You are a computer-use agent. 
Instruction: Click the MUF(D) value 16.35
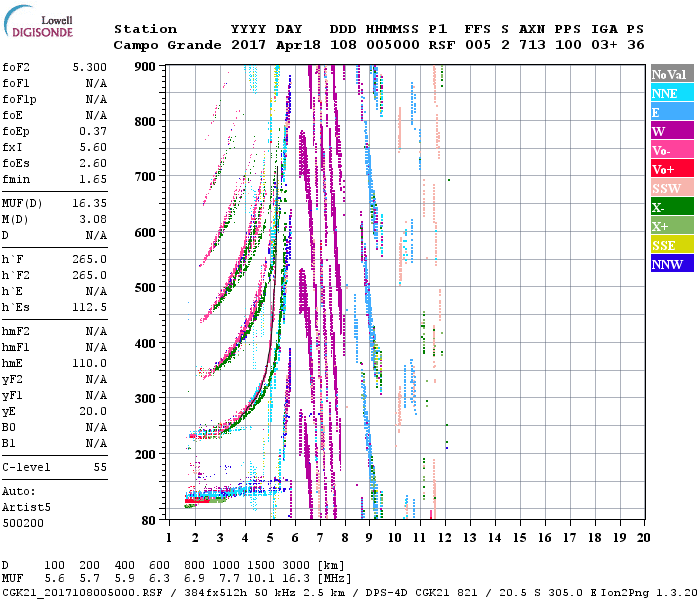pos(90,204)
